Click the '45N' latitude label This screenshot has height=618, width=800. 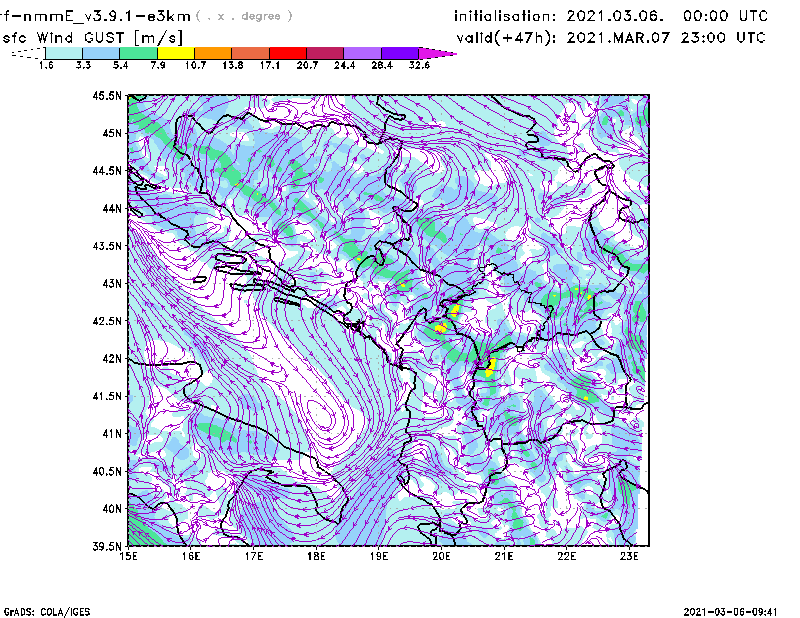(x=112, y=133)
